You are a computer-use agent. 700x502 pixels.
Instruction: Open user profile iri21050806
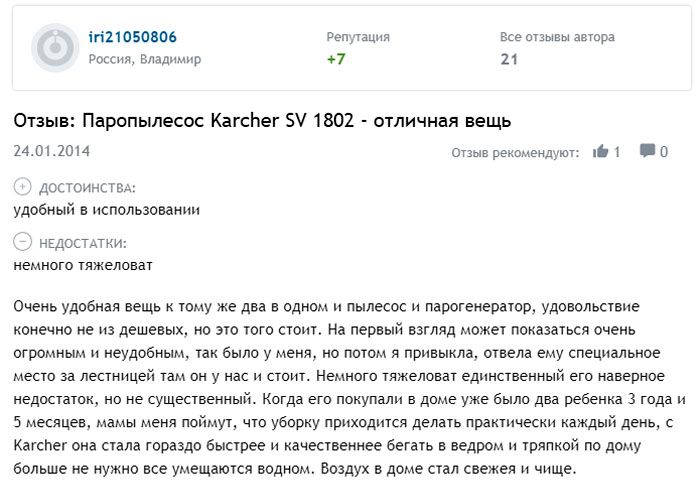[133, 37]
